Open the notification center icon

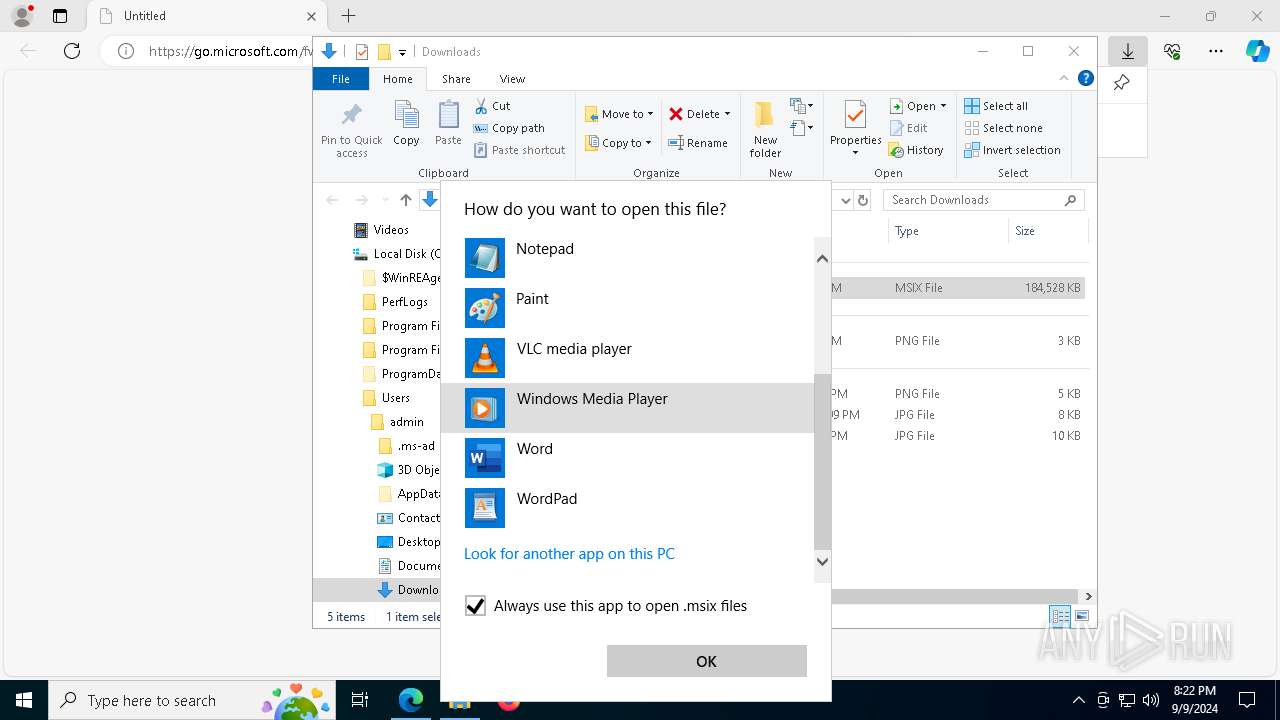[1247, 699]
